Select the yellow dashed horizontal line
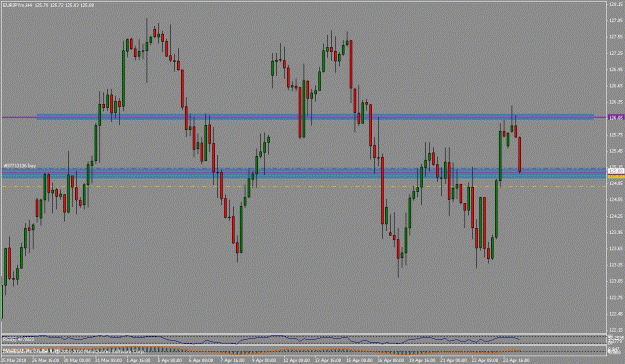The height and width of the screenshot is (364, 625). point(304,187)
